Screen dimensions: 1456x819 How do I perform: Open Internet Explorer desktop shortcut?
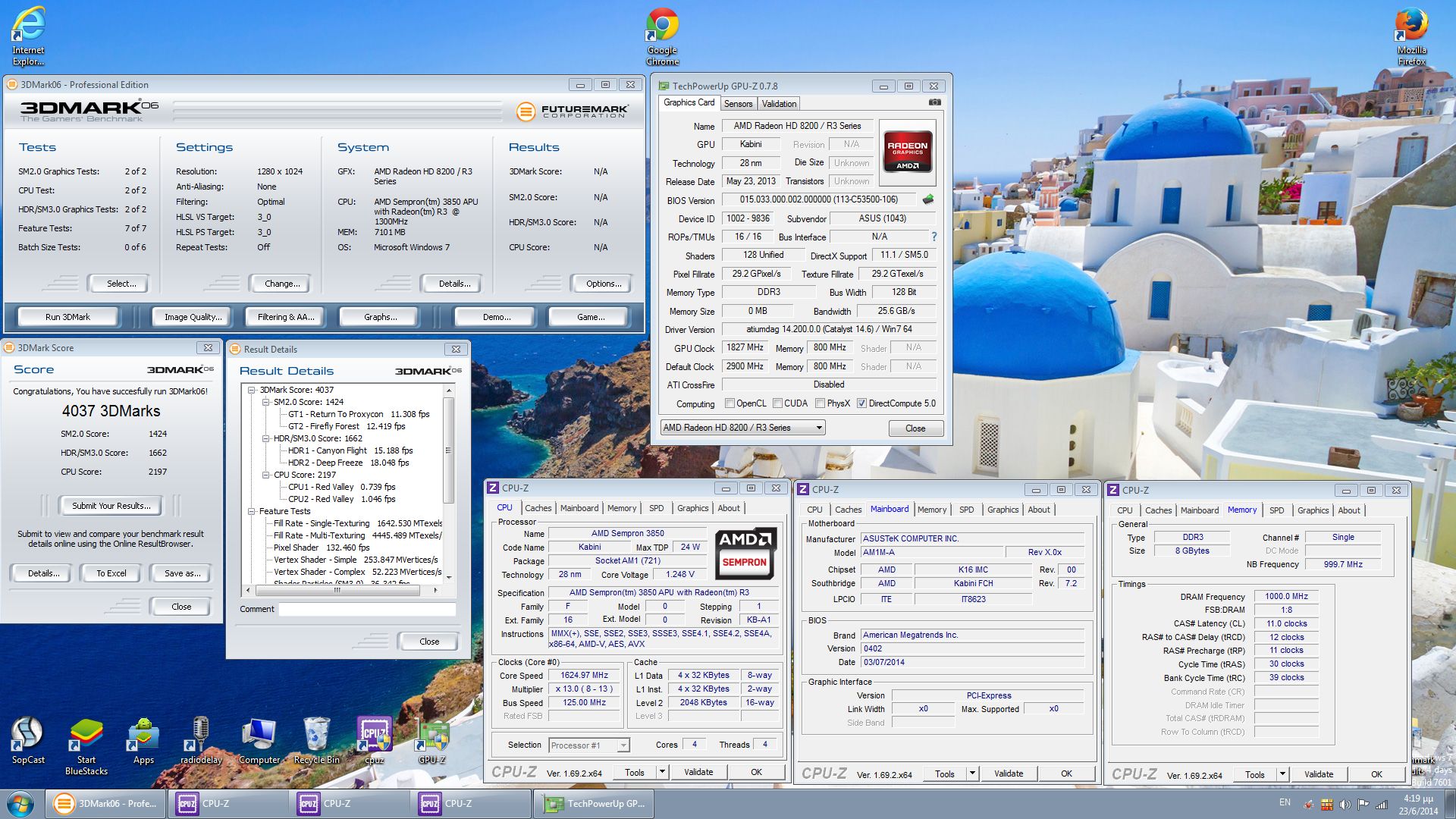pos(28,36)
